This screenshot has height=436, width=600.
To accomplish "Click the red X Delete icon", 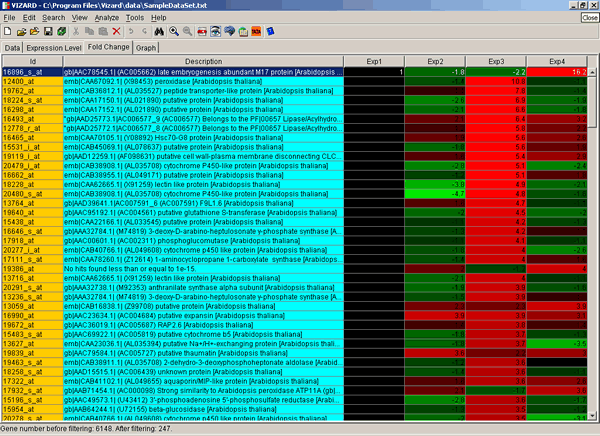I will click(x=116, y=31).
